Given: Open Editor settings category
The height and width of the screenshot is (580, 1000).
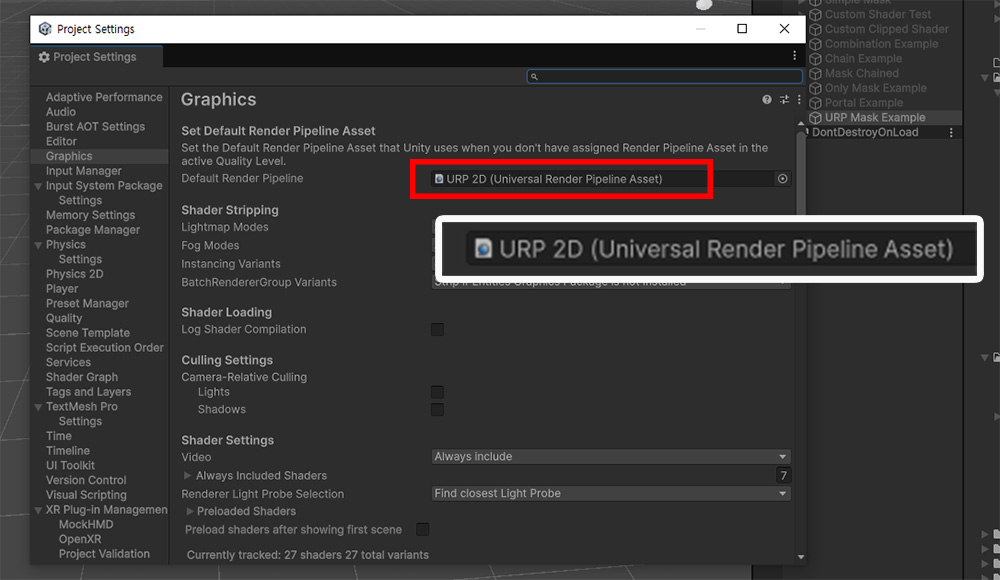Looking at the screenshot, I should click(x=61, y=141).
